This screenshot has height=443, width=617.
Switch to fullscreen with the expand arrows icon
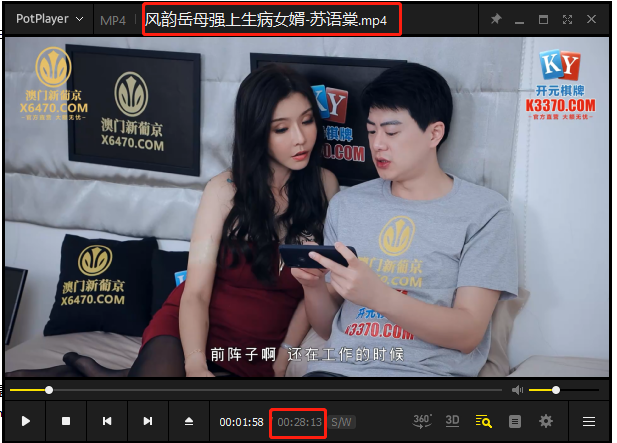click(x=568, y=19)
